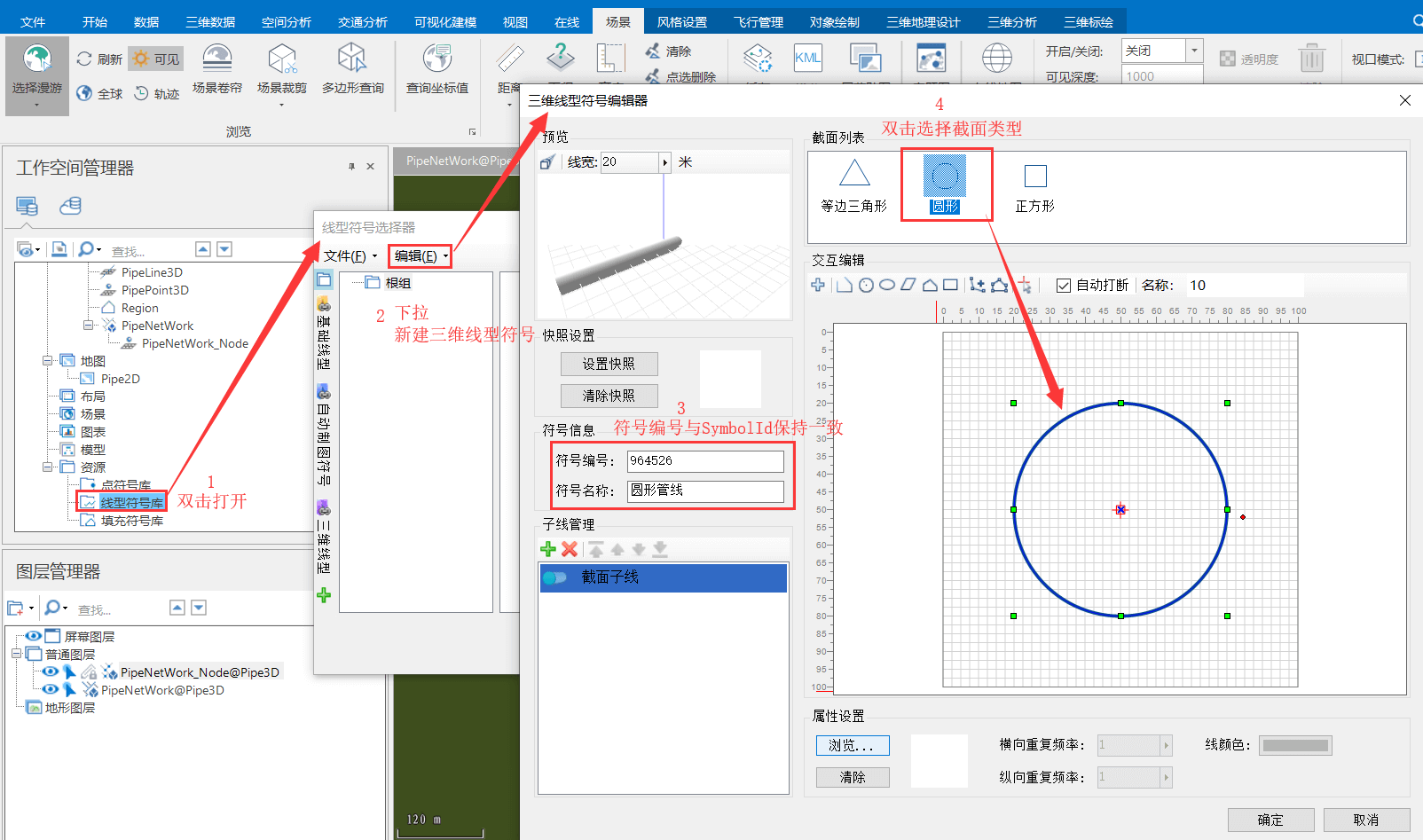Open the 编辑(E) dropdown menu
1423x840 pixels.
click(421, 256)
